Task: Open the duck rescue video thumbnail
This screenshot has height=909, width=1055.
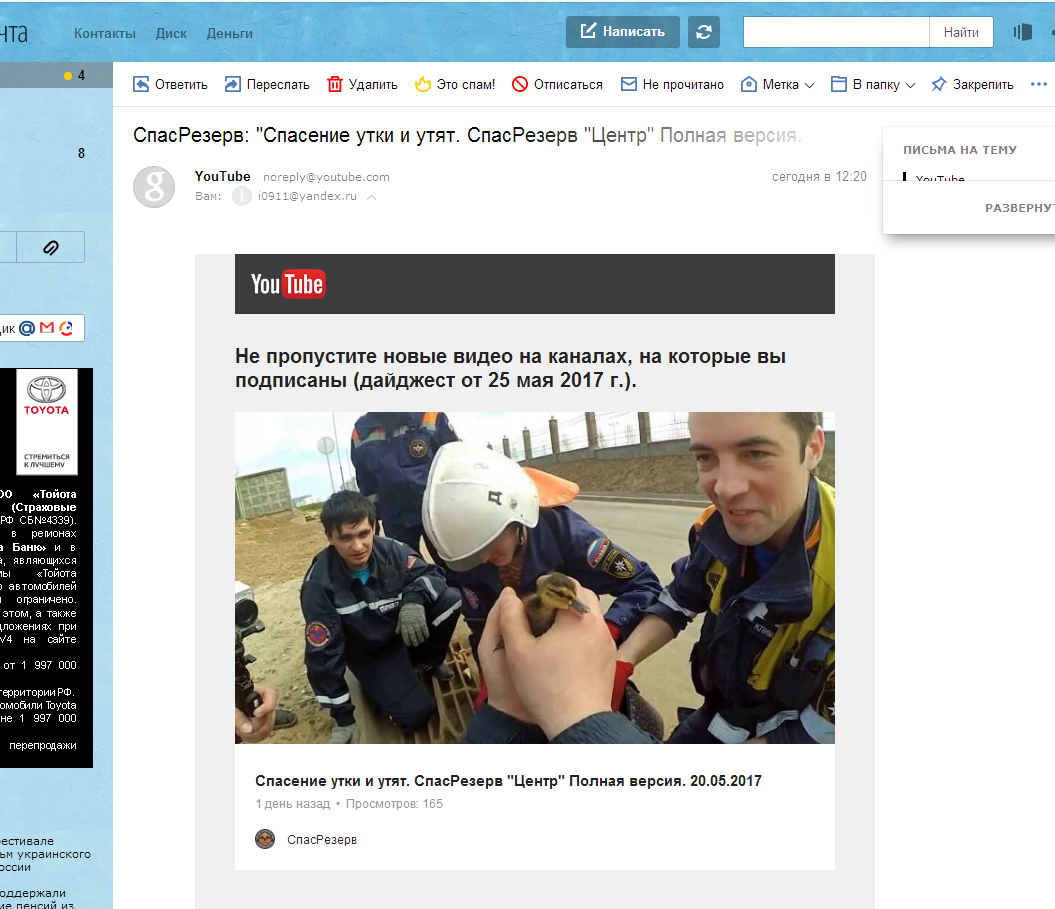Action: 534,577
